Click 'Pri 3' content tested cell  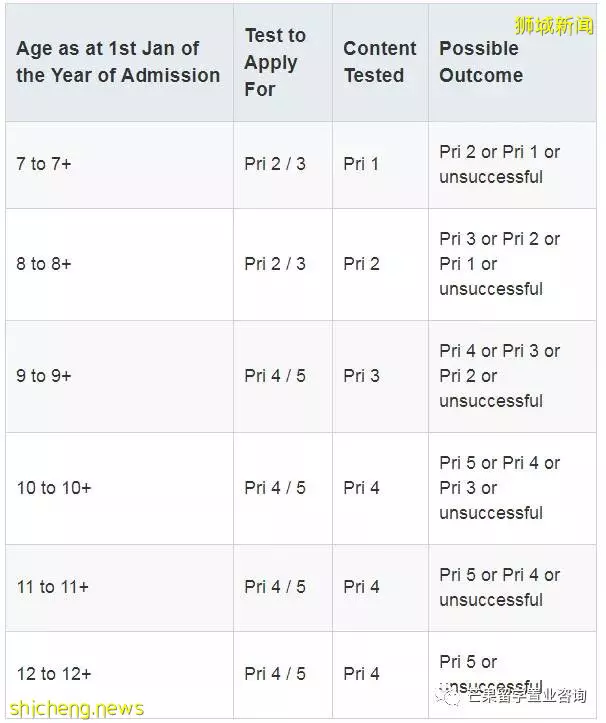coord(380,377)
